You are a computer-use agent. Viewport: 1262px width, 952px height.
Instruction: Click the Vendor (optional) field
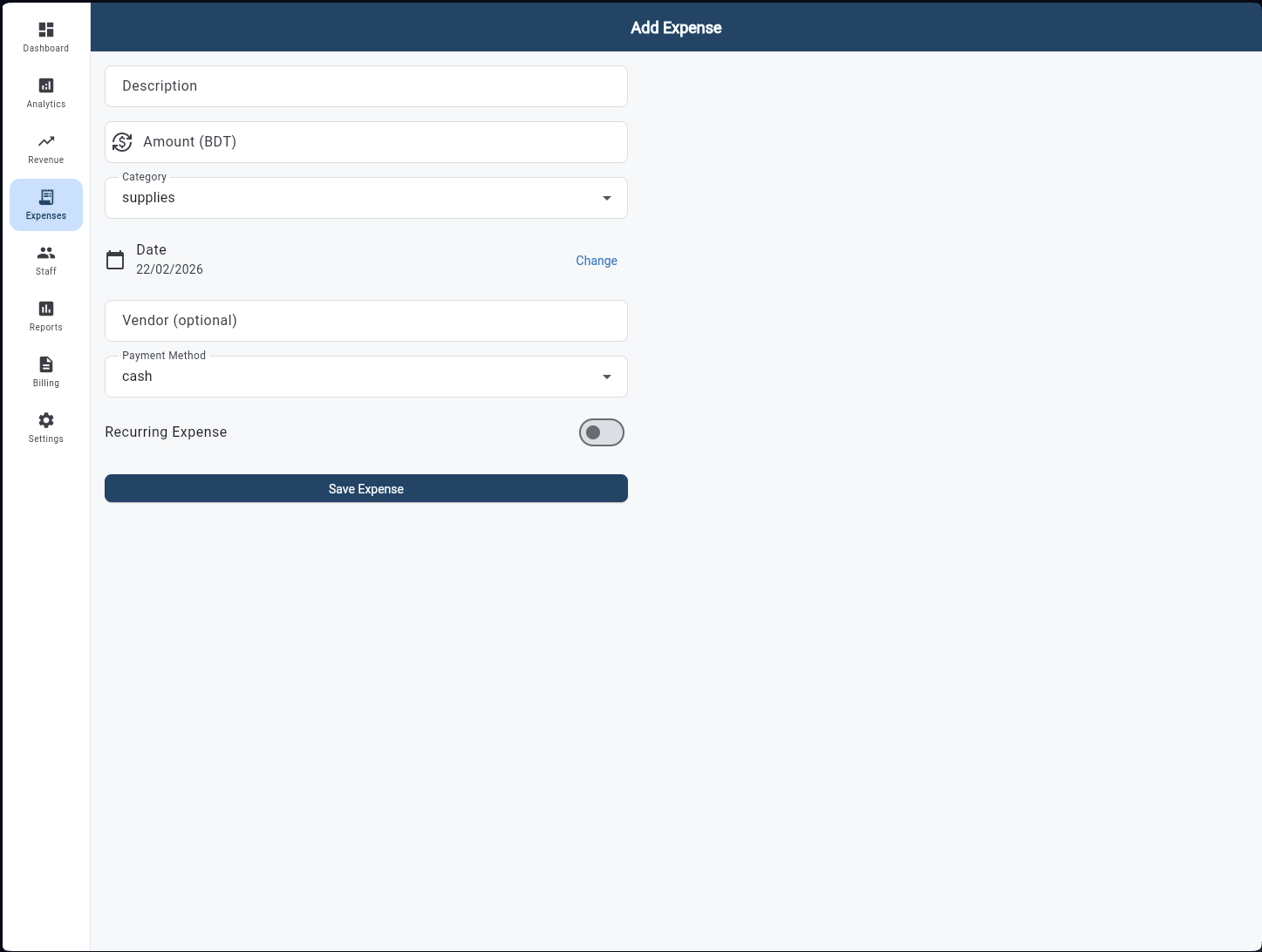[365, 321]
